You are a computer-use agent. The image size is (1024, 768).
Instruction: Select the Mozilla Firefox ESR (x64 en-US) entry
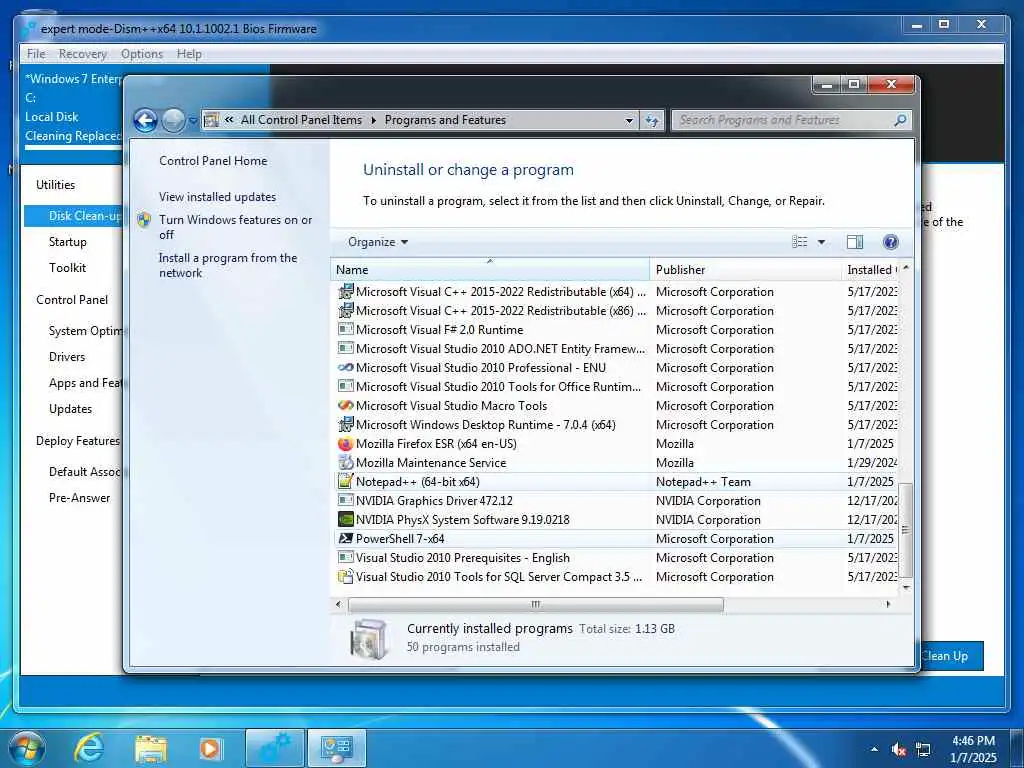pos(616,443)
